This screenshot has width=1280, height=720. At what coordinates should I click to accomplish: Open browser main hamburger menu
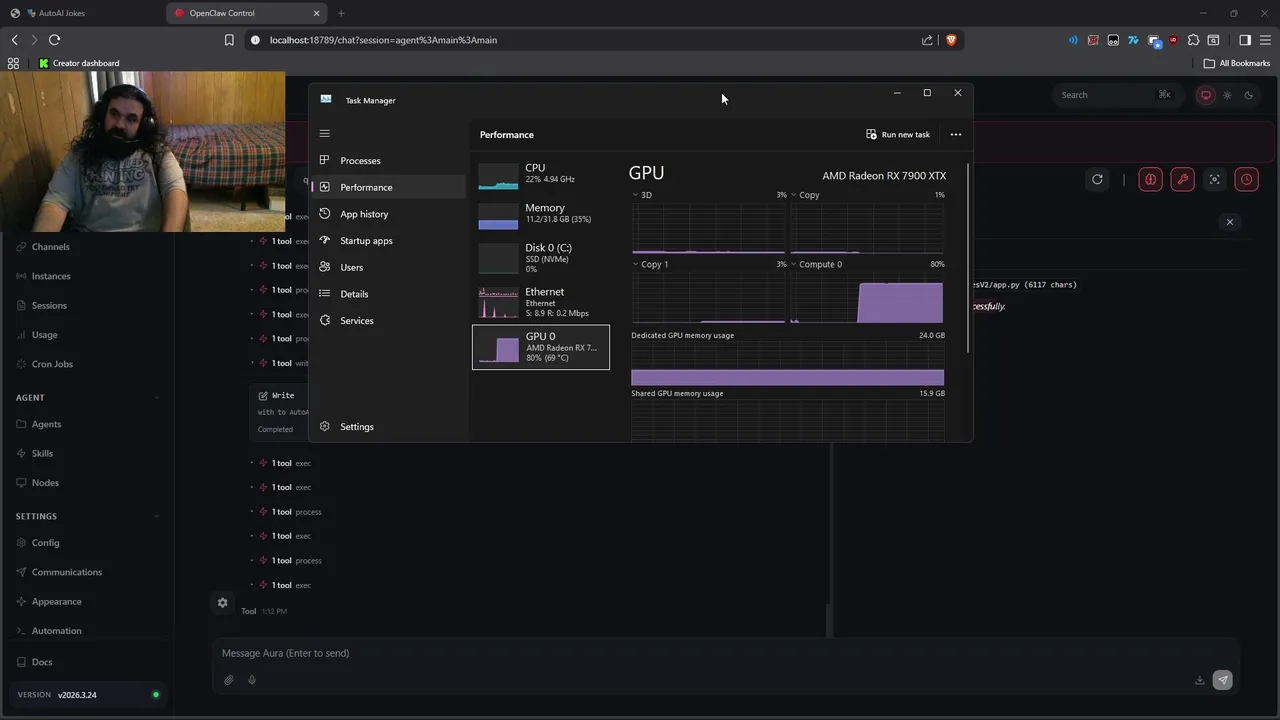1265,40
